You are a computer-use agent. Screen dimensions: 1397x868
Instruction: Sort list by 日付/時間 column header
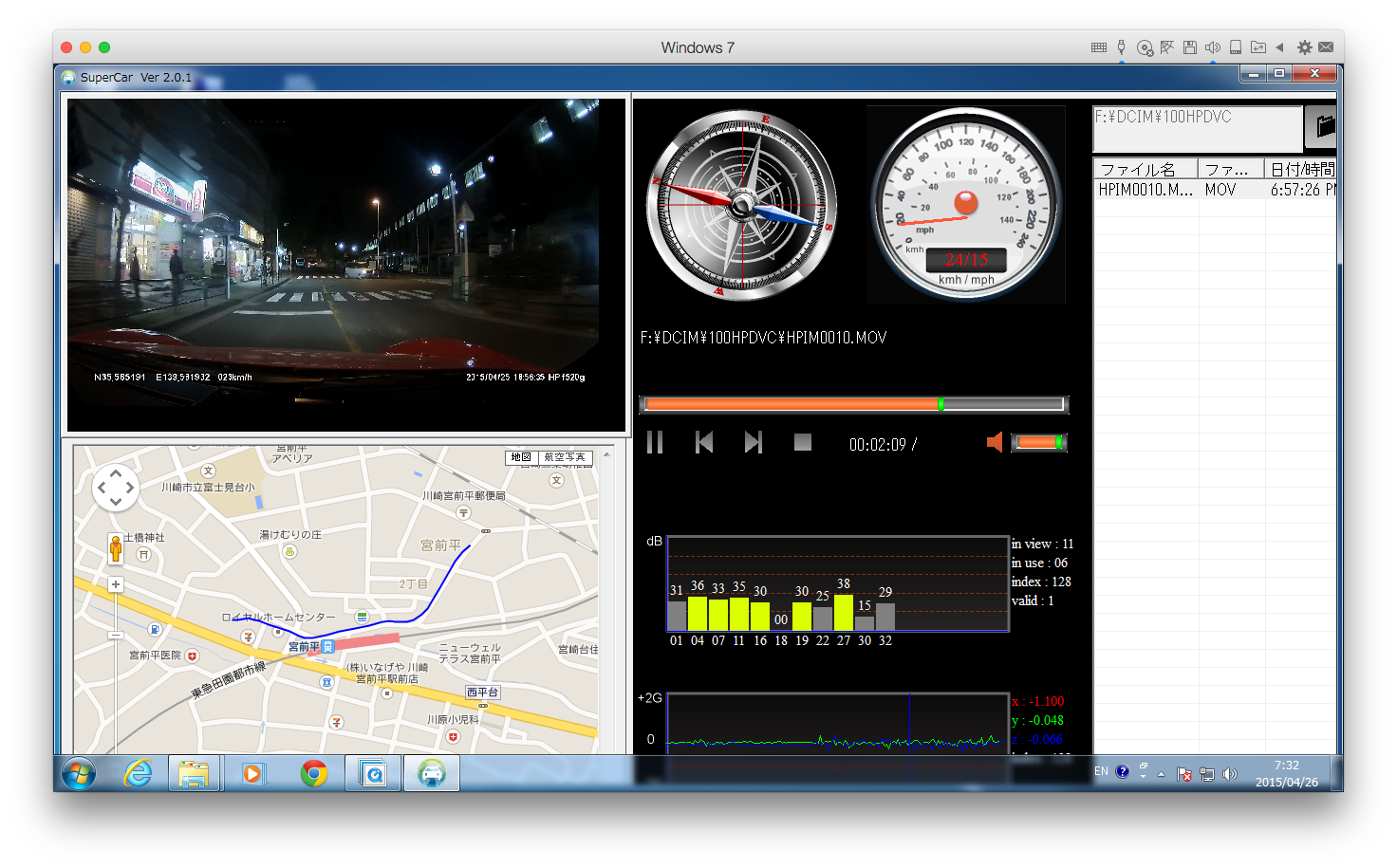[1301, 170]
